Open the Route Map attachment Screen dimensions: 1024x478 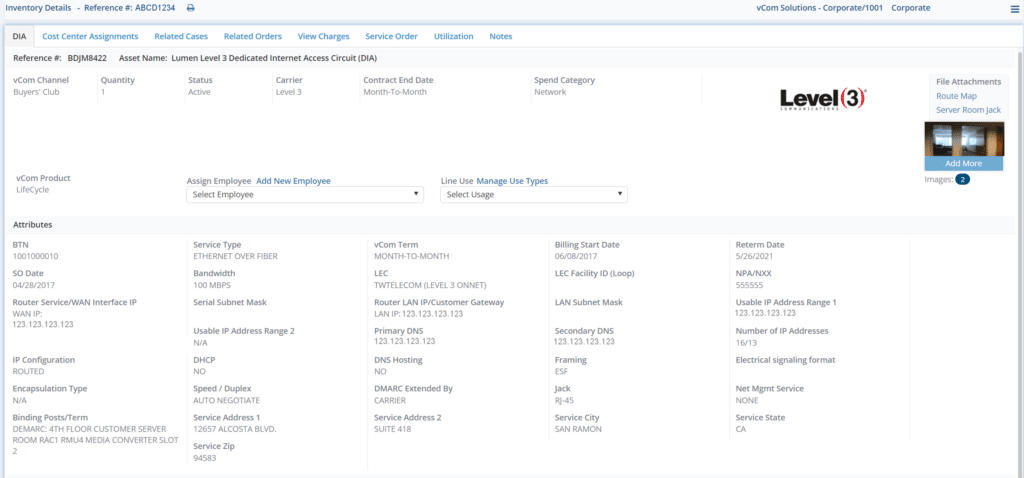point(954,96)
